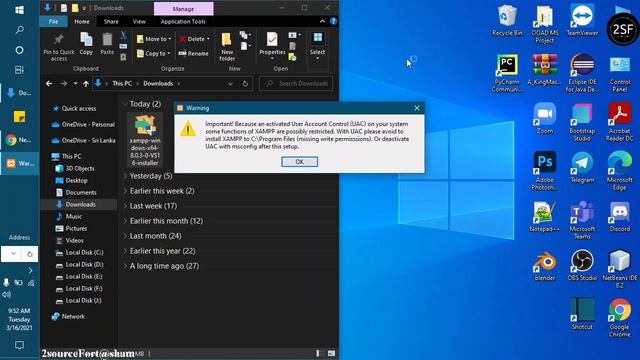640x360 pixels.
Task: Open the Properties ribbon button
Action: [272, 46]
